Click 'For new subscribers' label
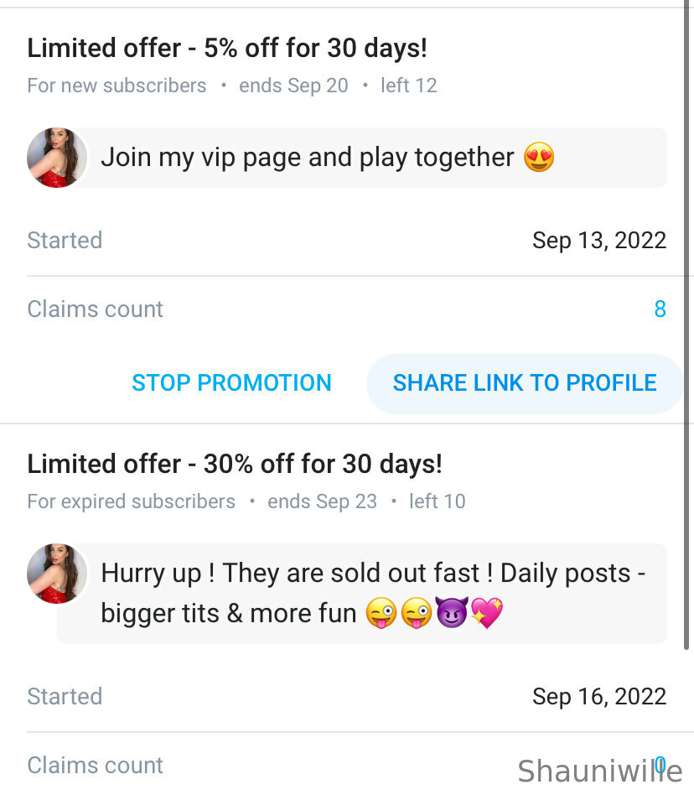The height and width of the screenshot is (800, 694). 116,86
